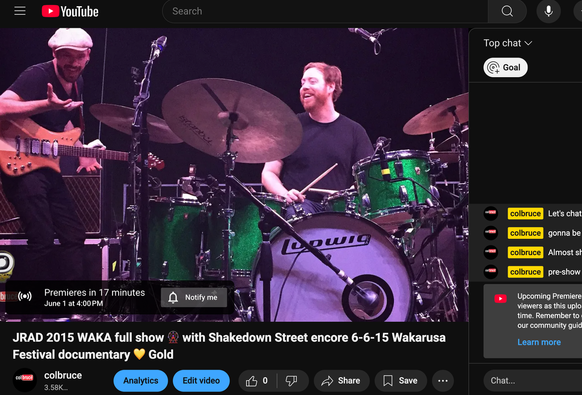
Task: Click the 3.58K subscriber count
Action: coord(56,388)
